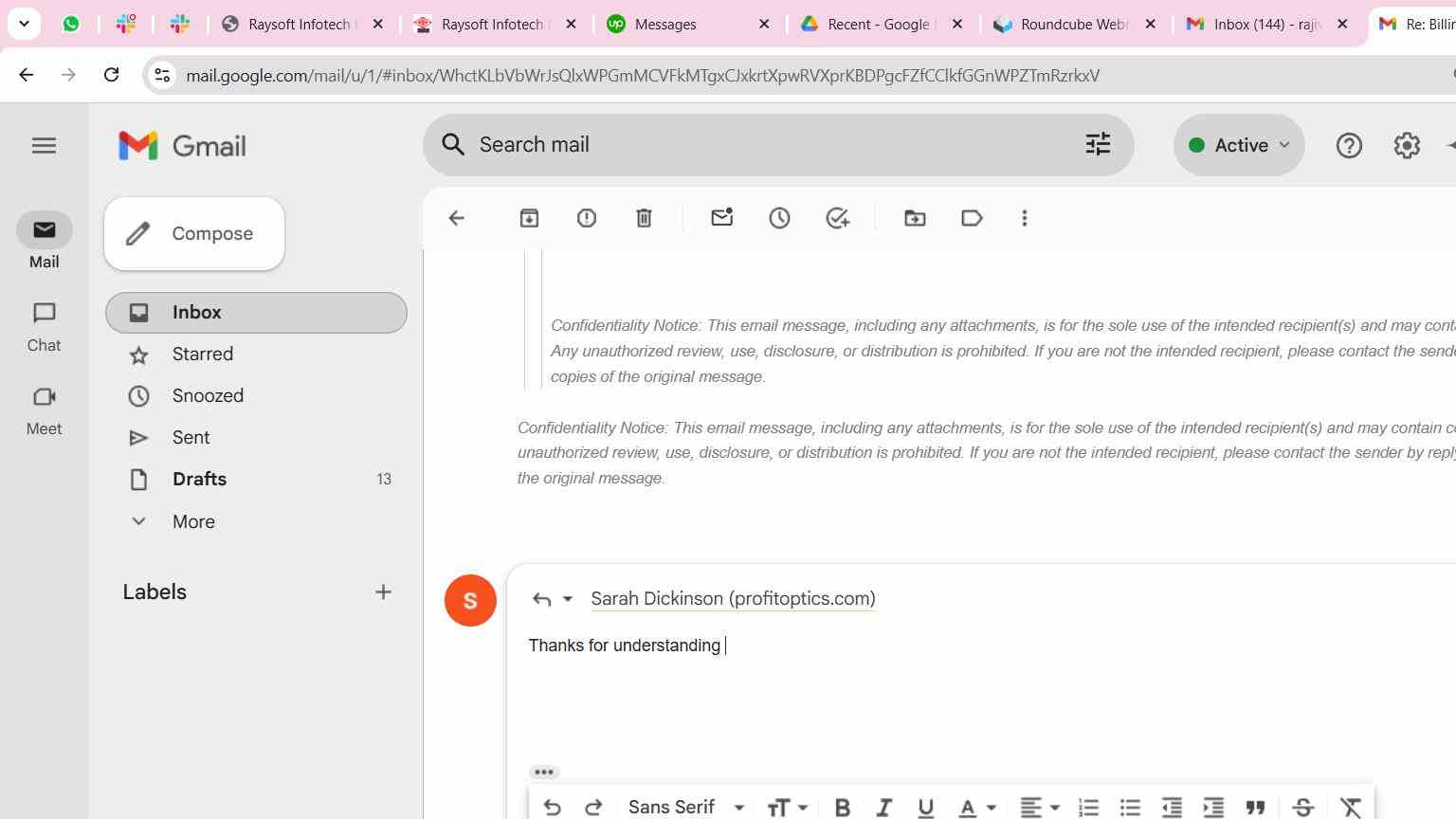Screen dimensions: 1456x819
Task: Apply a label to this email
Action: (972, 218)
